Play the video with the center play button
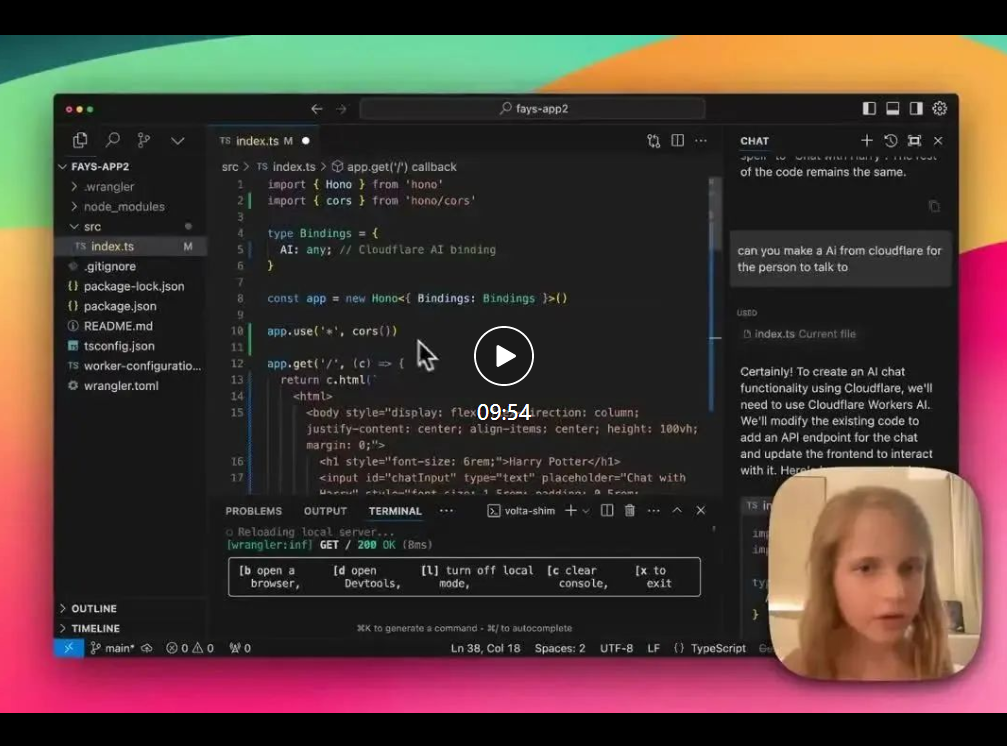 (x=504, y=356)
